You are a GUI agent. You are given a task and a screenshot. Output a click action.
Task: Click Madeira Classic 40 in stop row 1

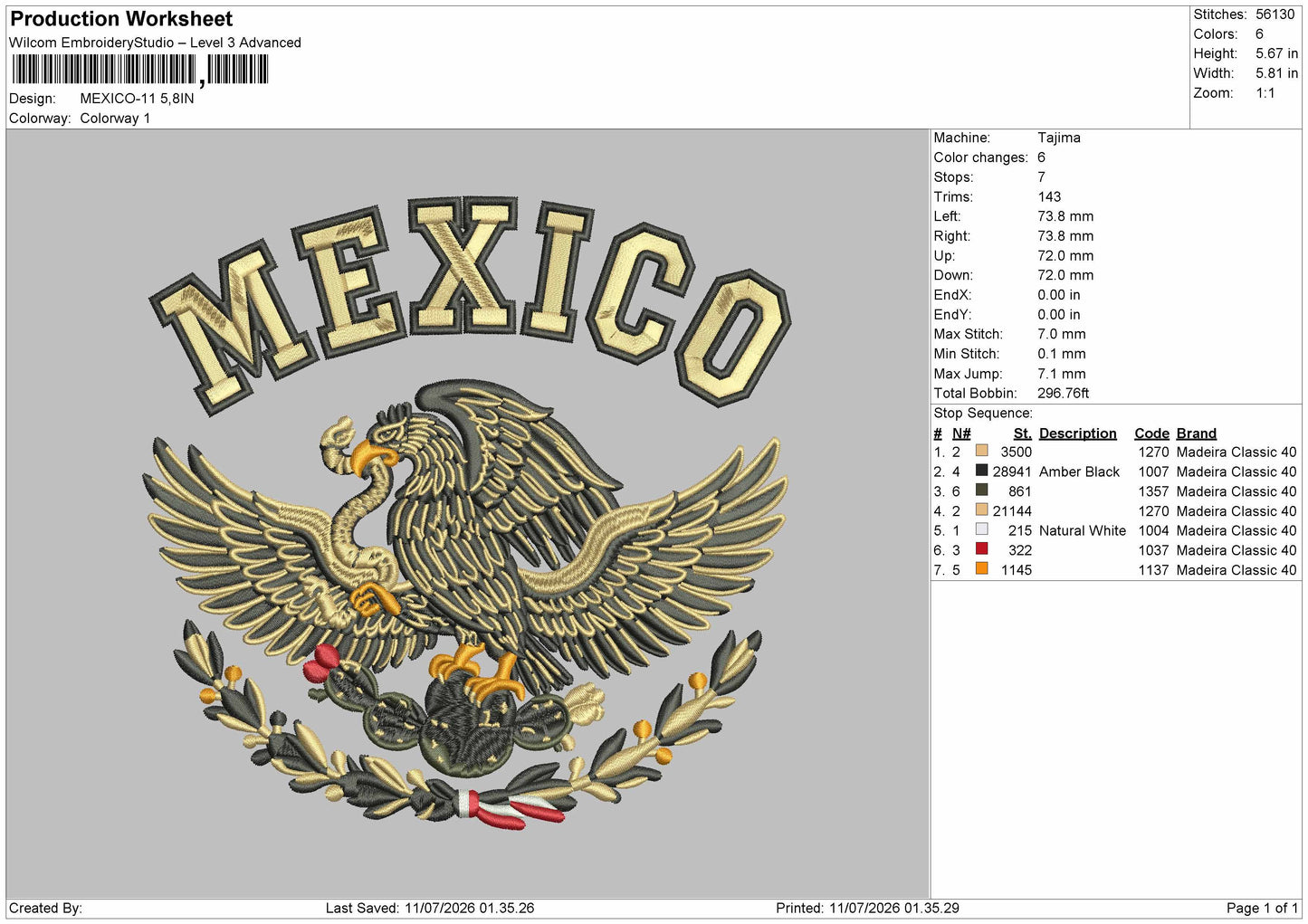[x=1236, y=452]
